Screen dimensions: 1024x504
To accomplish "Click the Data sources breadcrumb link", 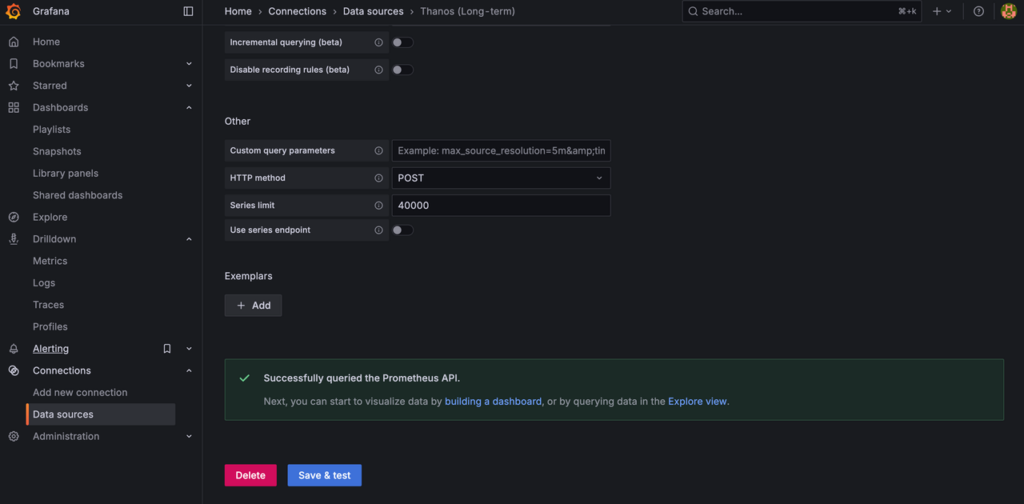I will pyautogui.click(x=374, y=11).
